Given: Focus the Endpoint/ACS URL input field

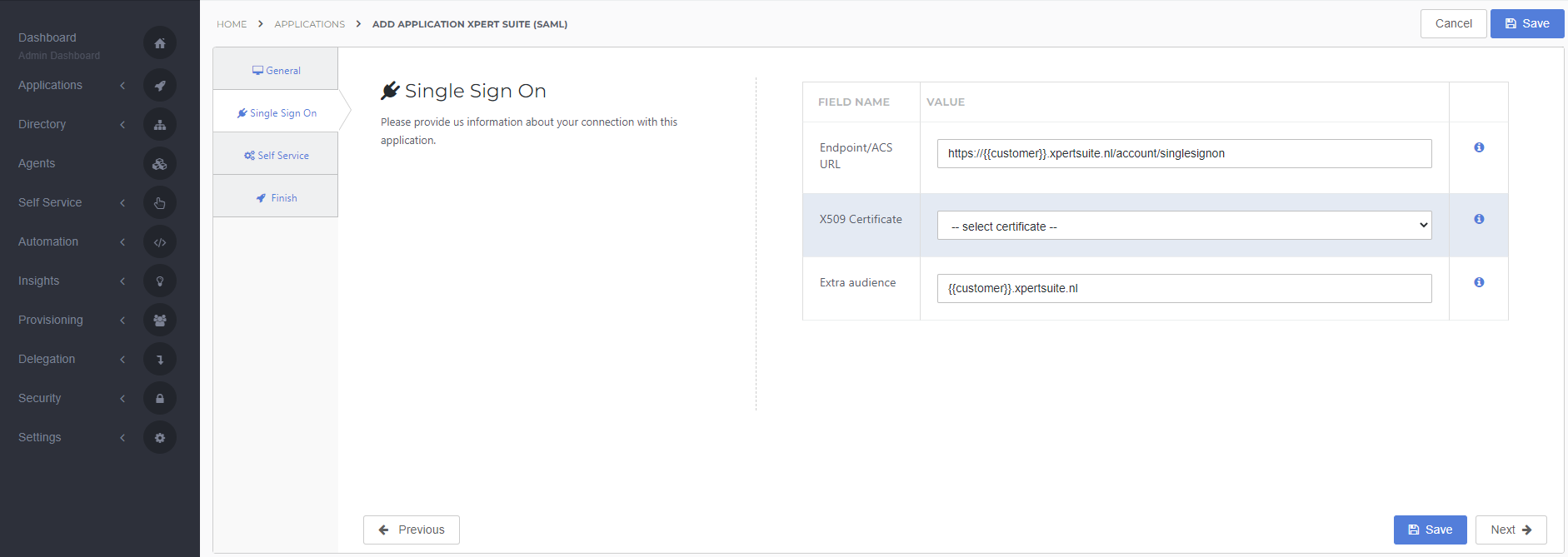Looking at the screenshot, I should [1184, 153].
